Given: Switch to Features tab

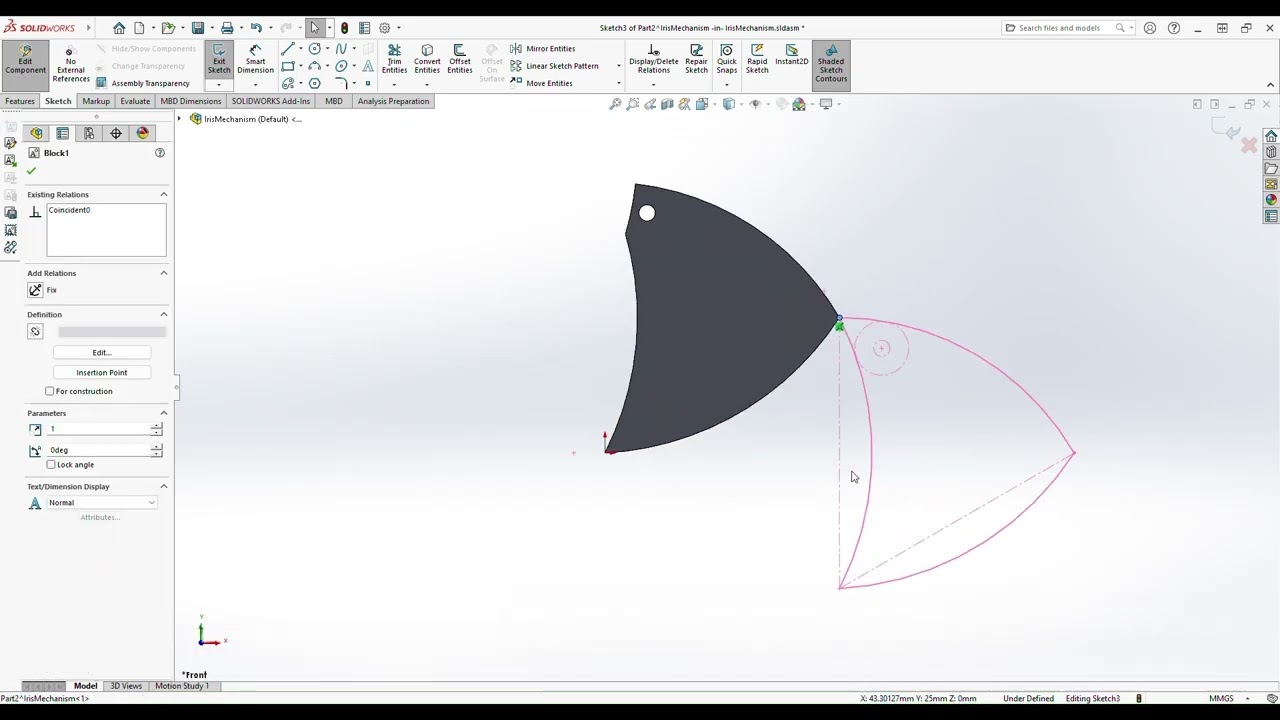Looking at the screenshot, I should pos(20,101).
